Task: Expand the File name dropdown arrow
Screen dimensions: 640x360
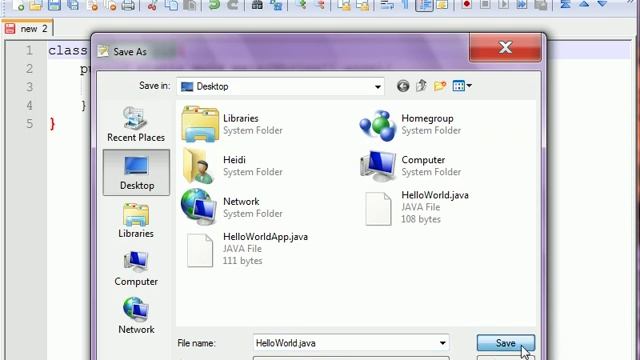Action: click(442, 343)
